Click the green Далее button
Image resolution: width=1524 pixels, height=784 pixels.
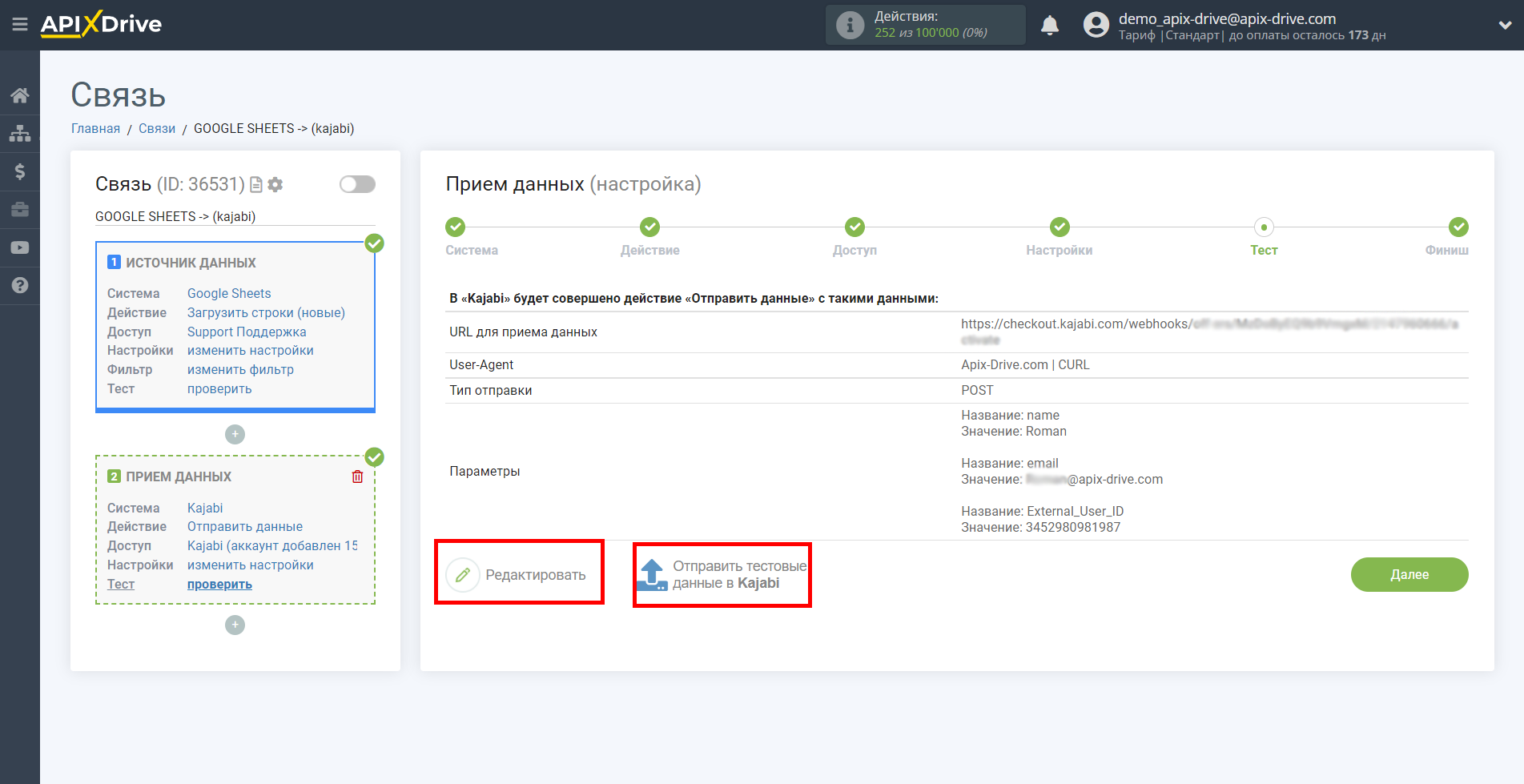[1409, 575]
